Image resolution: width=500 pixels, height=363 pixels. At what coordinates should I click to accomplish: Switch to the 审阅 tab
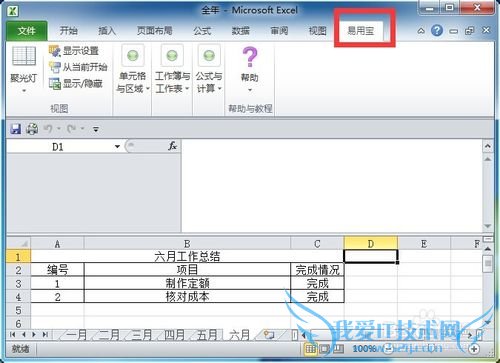[279, 31]
